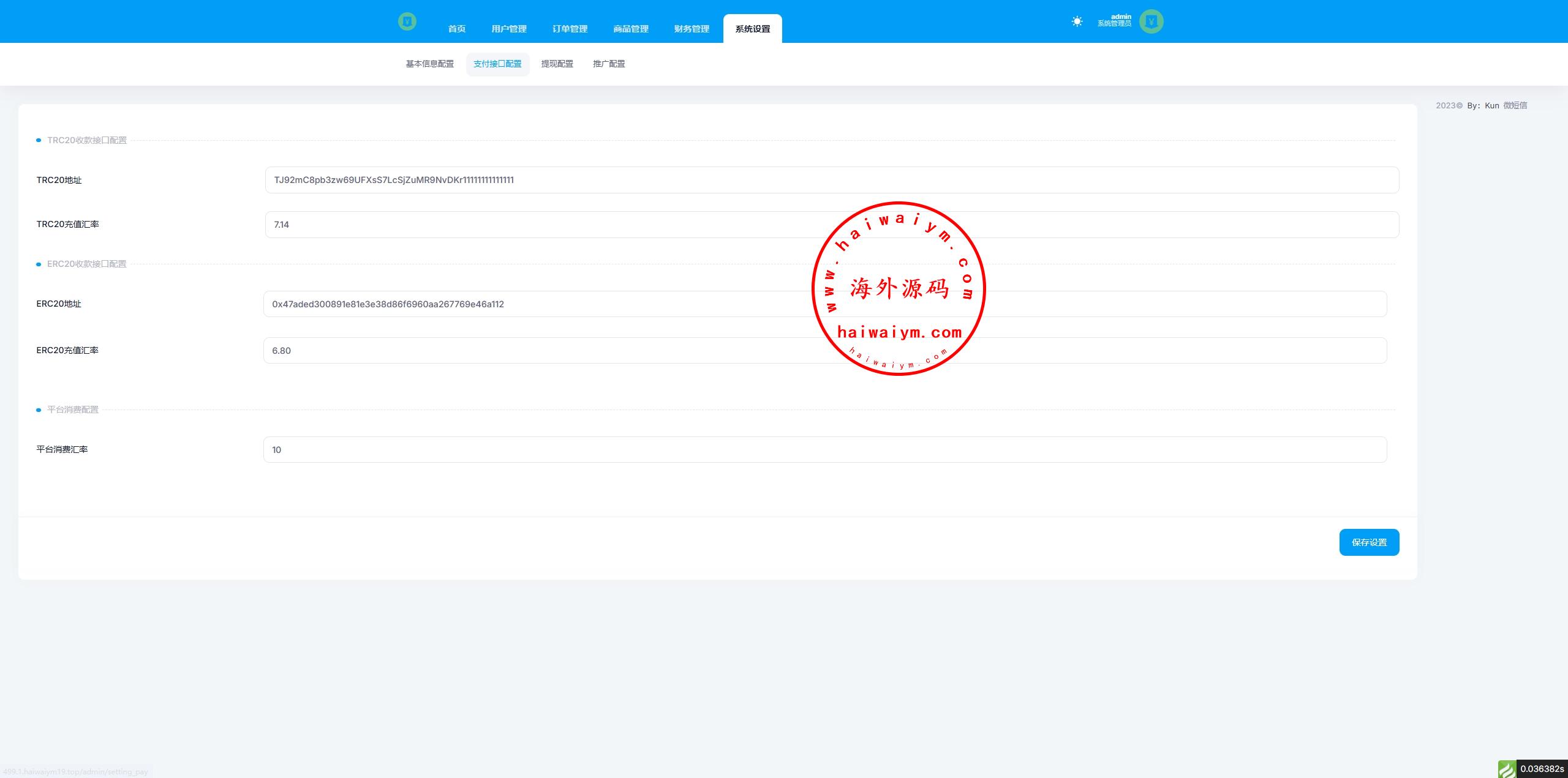Viewport: 1568px width, 778px height.
Task: Go to the 用户管理 tab
Action: [x=508, y=29]
